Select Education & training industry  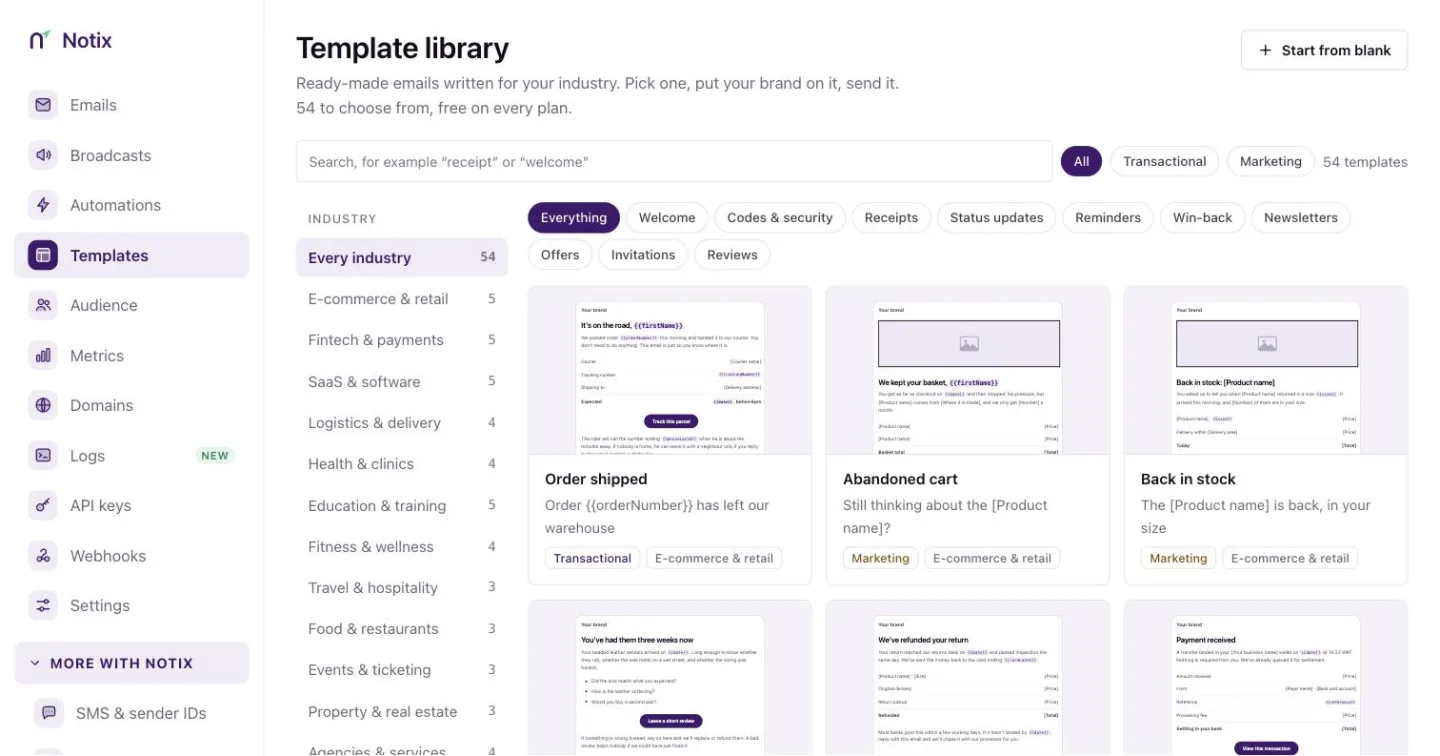(402, 505)
